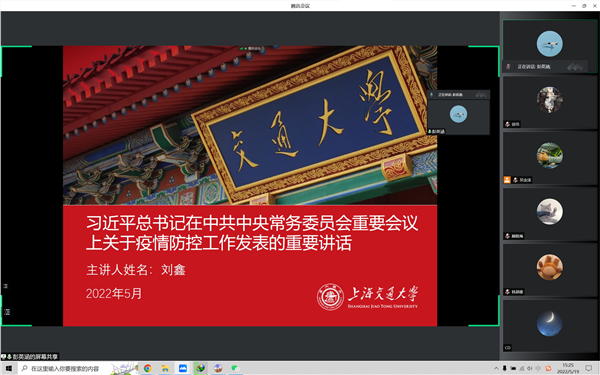
Task: Click the presenter name 刘鑫 on slide
Action: [173, 270]
